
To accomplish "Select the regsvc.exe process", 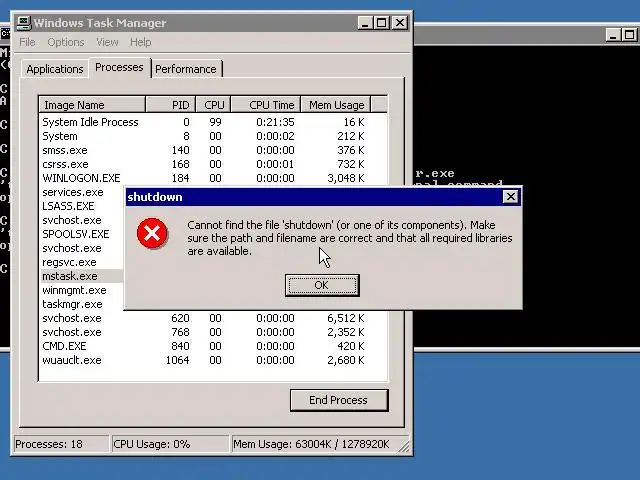I will pos(69,262).
